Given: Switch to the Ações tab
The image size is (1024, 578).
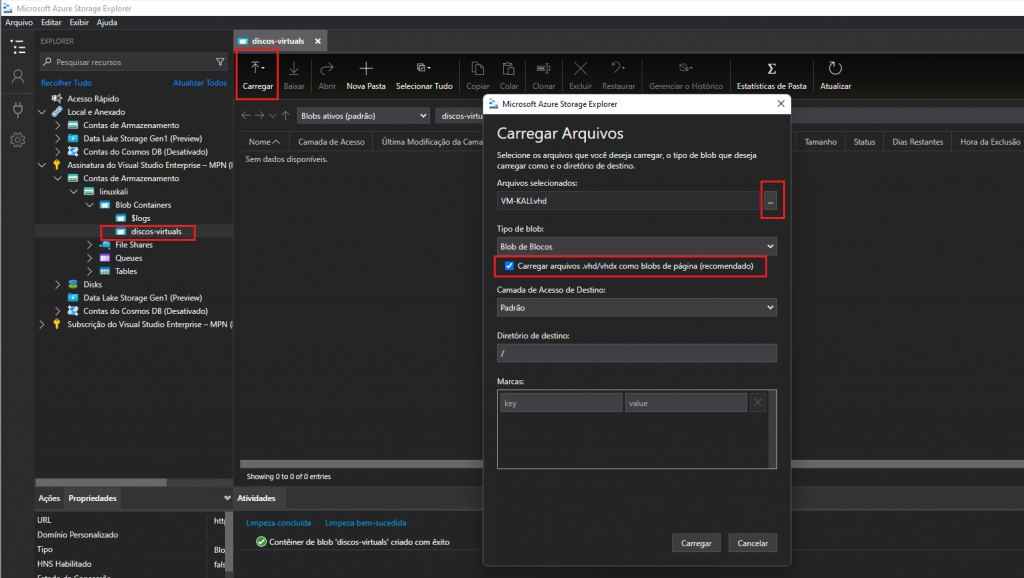Looking at the screenshot, I should pyautogui.click(x=49, y=498).
